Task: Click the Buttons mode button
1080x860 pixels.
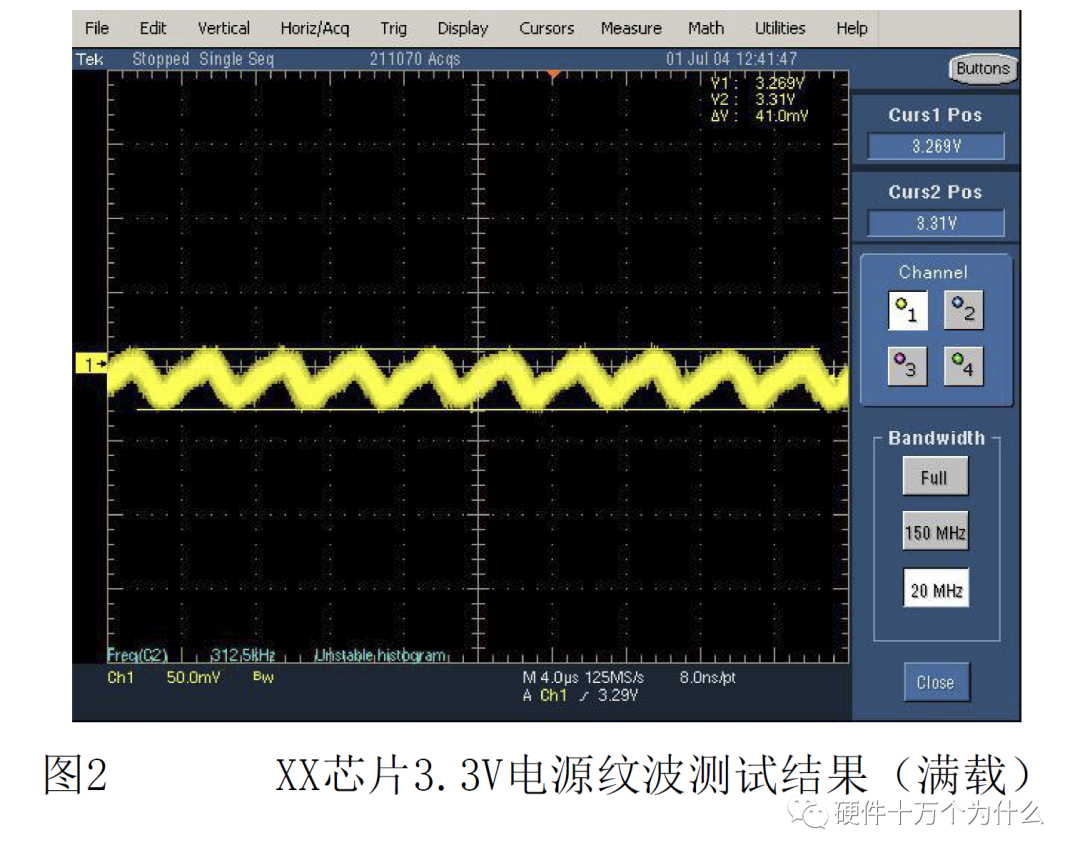Action: (983, 68)
